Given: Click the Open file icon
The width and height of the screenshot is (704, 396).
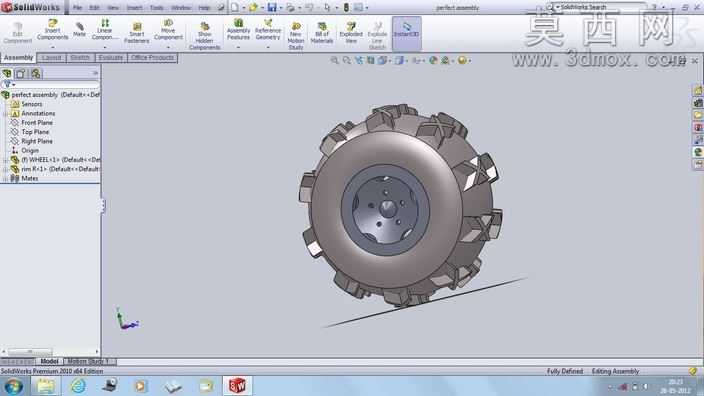Looking at the screenshot, I should pos(253,7).
